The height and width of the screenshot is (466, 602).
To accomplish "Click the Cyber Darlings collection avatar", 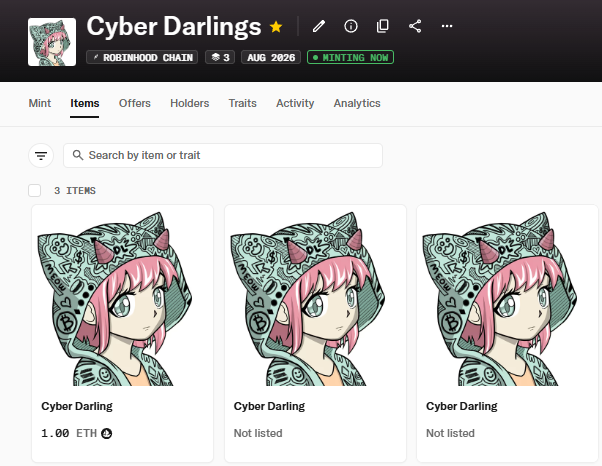I will tap(52, 42).
